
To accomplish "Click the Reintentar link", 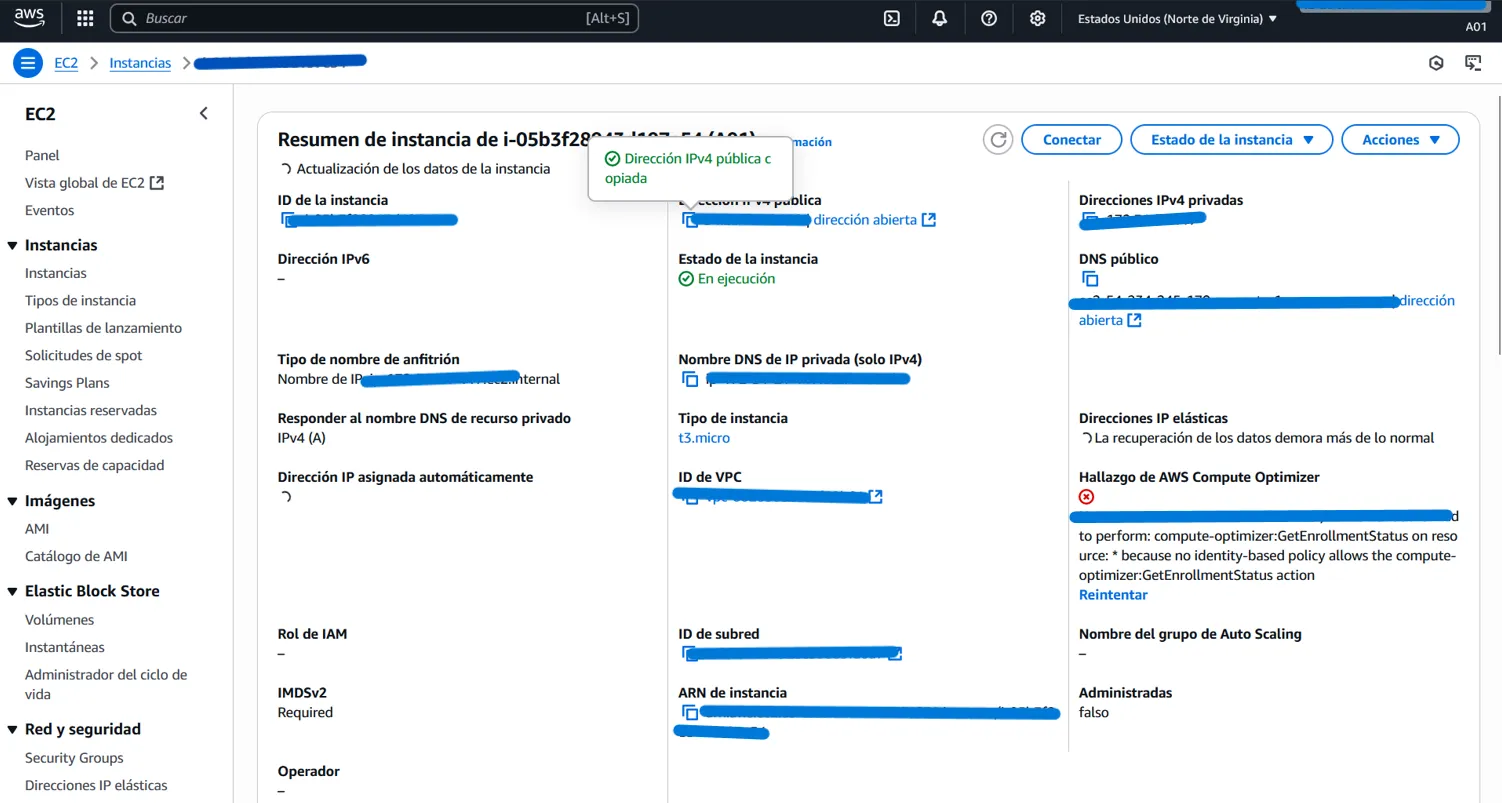I will point(1113,595).
